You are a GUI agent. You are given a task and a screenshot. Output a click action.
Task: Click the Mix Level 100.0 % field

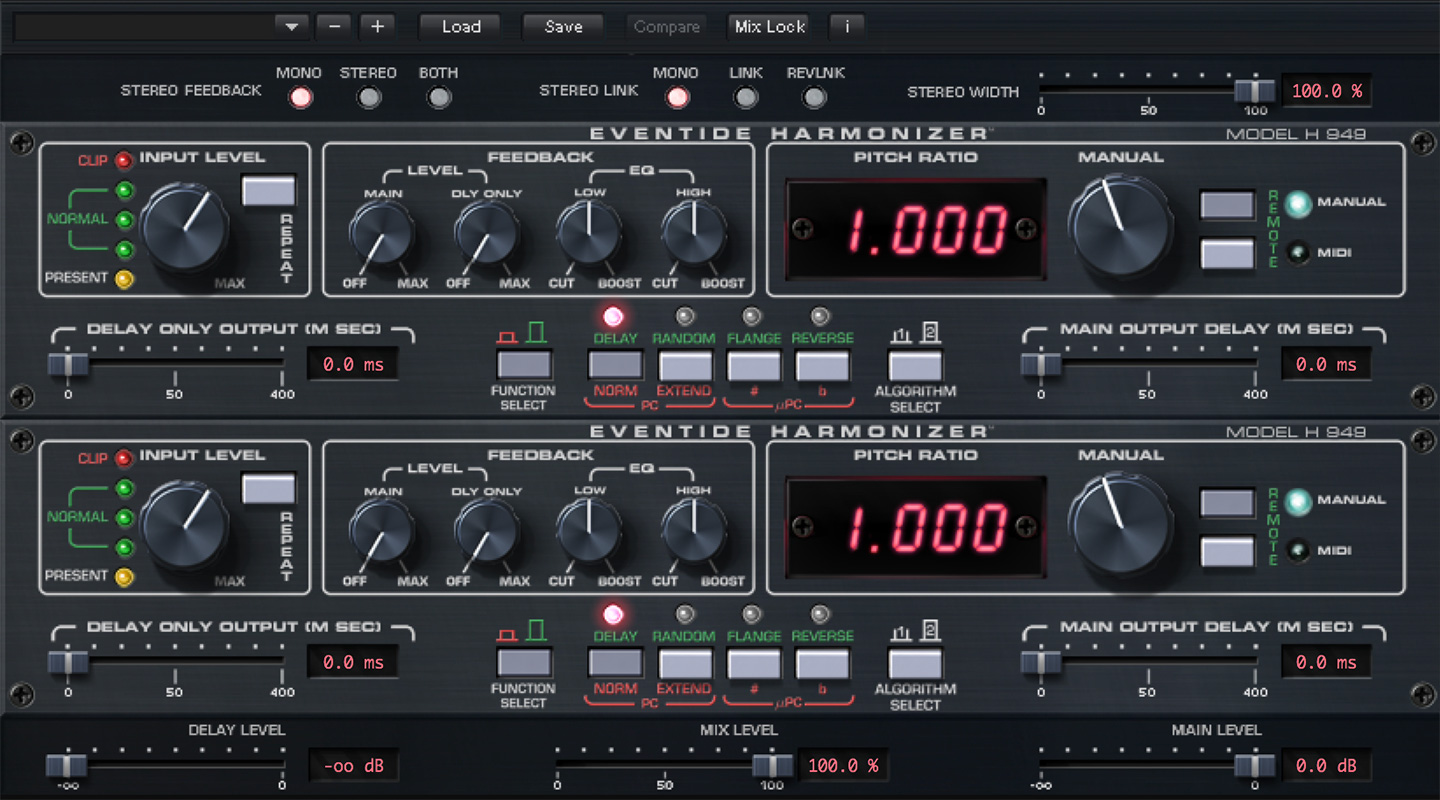(843, 766)
